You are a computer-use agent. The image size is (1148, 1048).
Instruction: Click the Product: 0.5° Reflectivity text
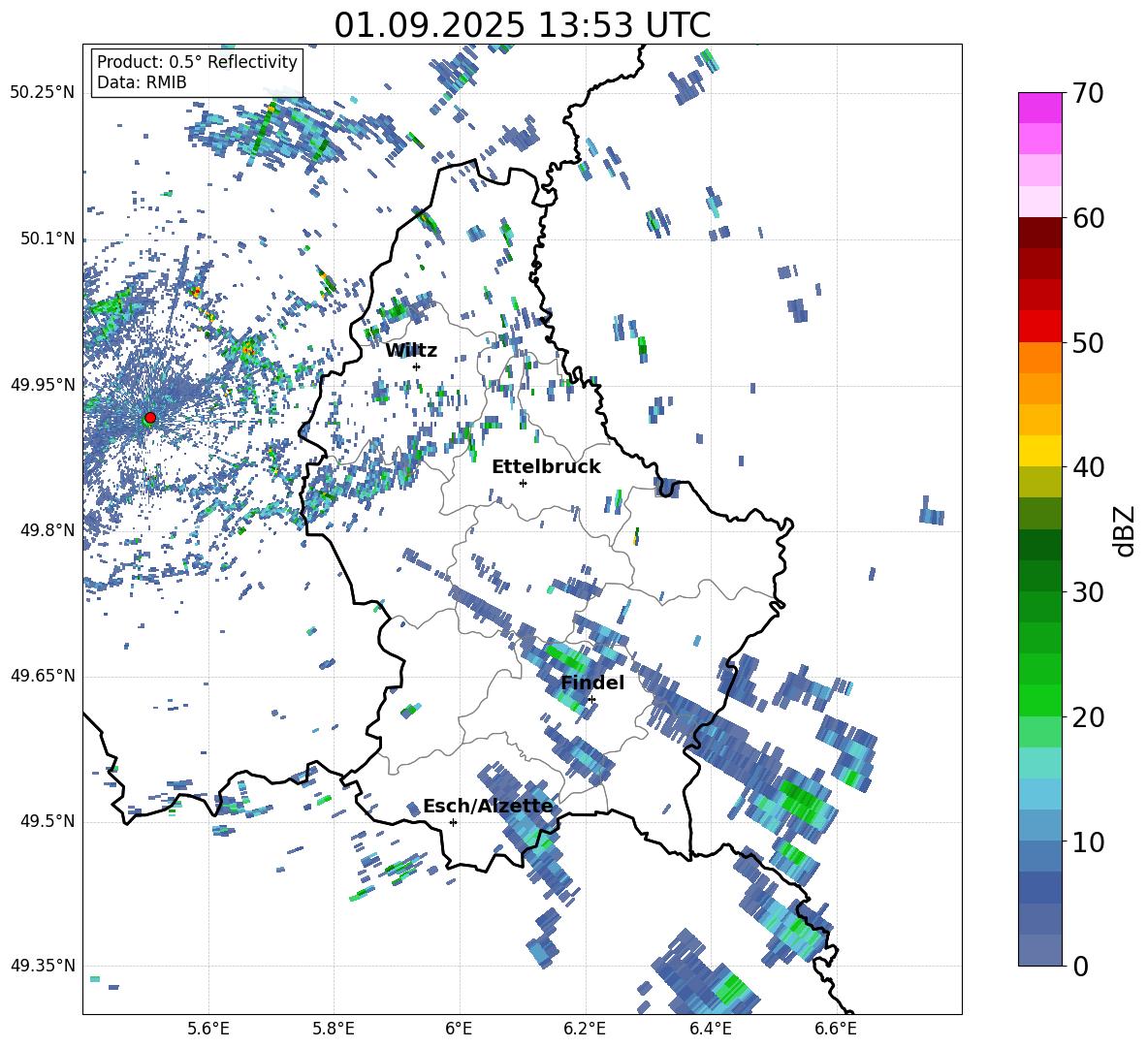point(197,62)
